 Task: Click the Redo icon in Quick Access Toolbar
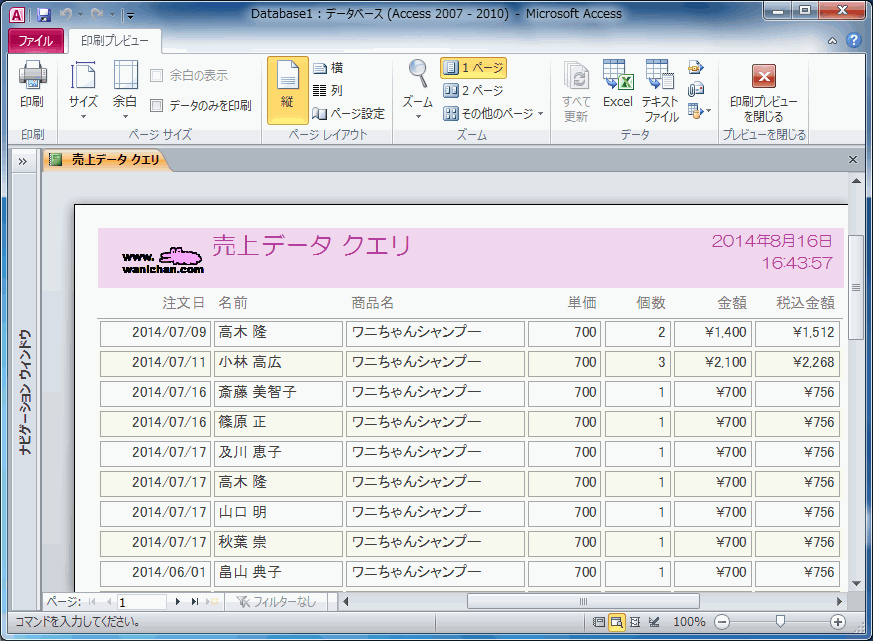click(97, 14)
